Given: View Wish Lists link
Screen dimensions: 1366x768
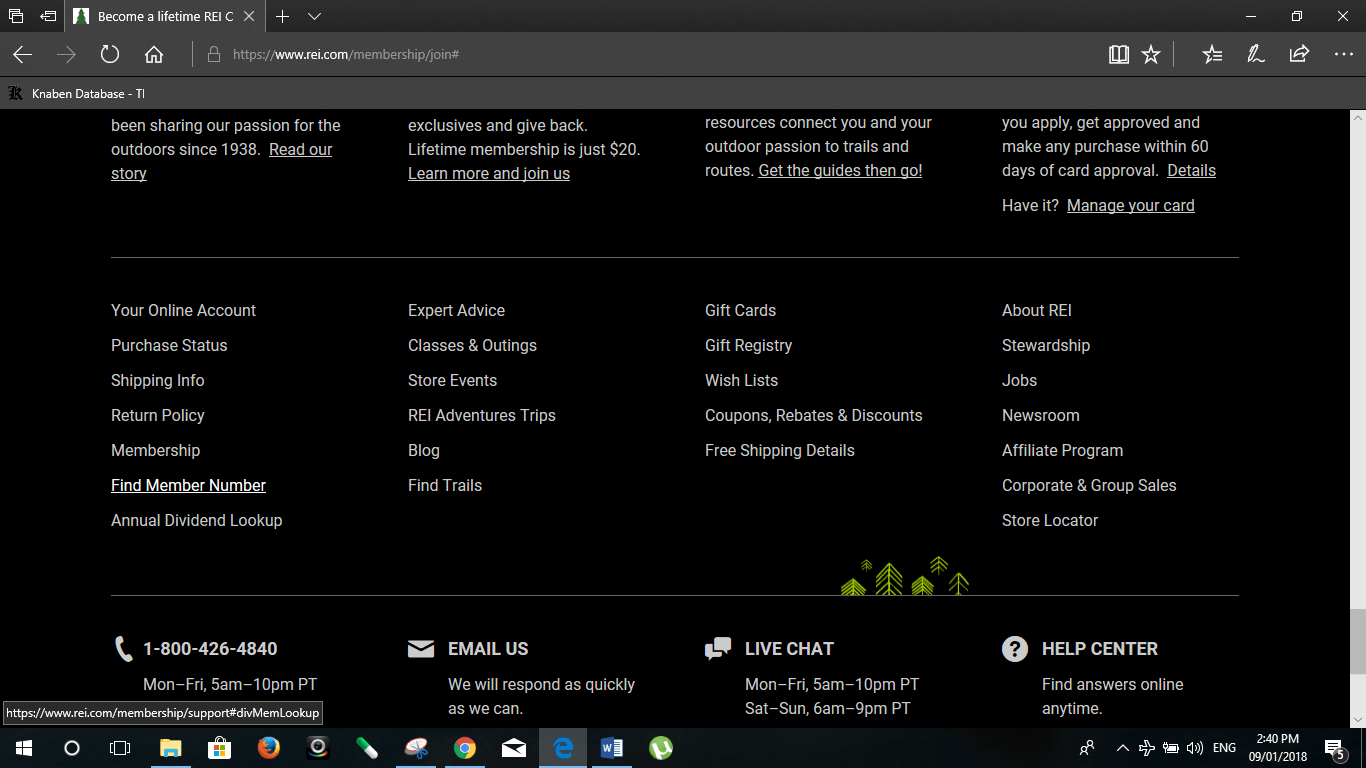Looking at the screenshot, I should click(741, 380).
